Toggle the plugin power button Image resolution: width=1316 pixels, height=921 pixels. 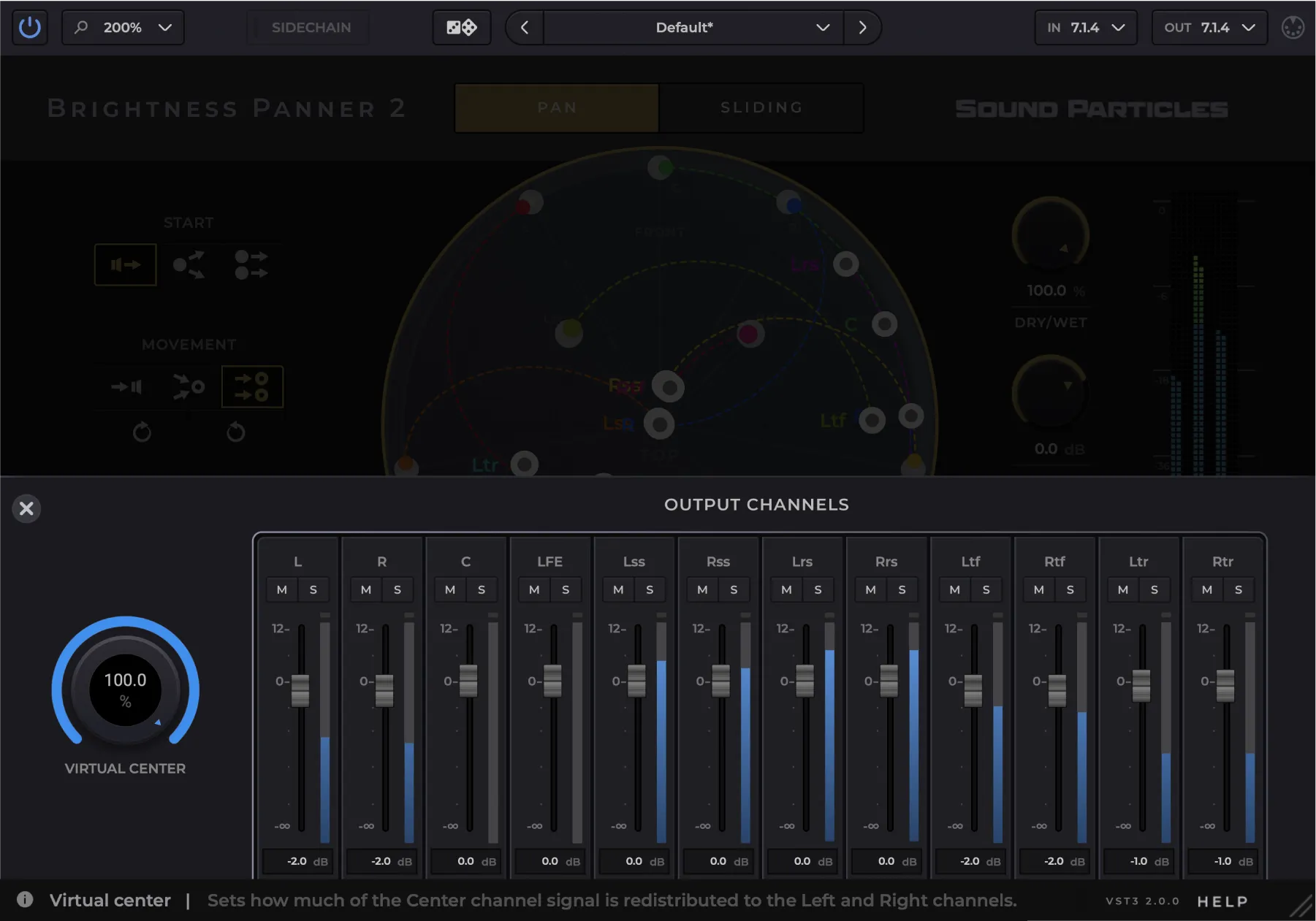pyautogui.click(x=30, y=28)
